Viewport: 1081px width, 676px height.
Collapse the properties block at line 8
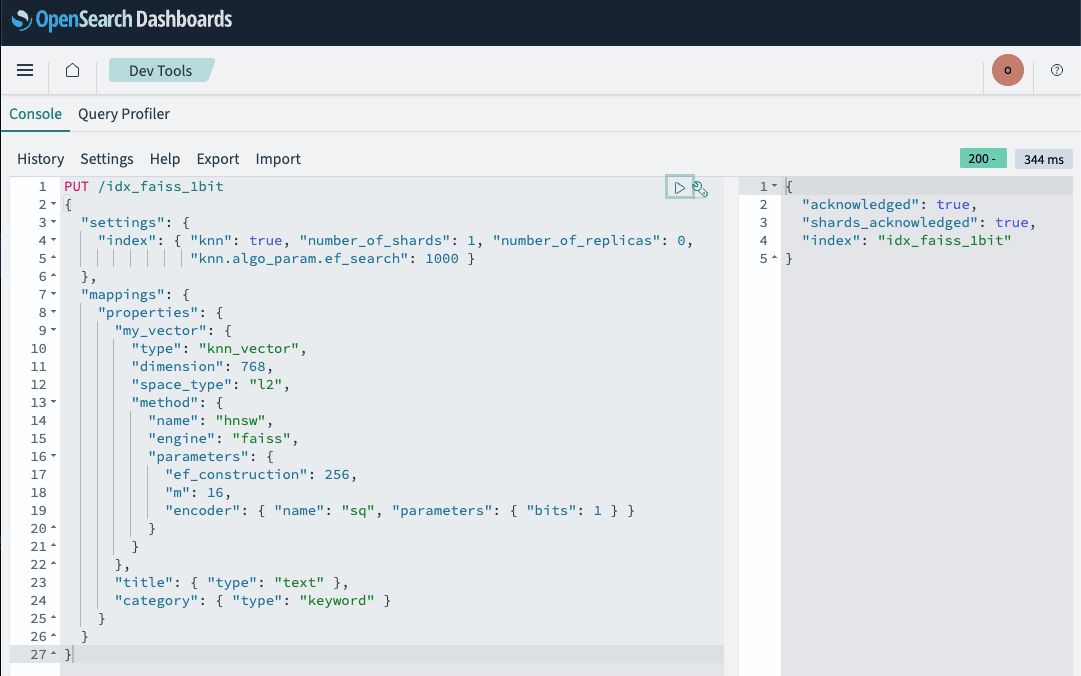(54, 312)
